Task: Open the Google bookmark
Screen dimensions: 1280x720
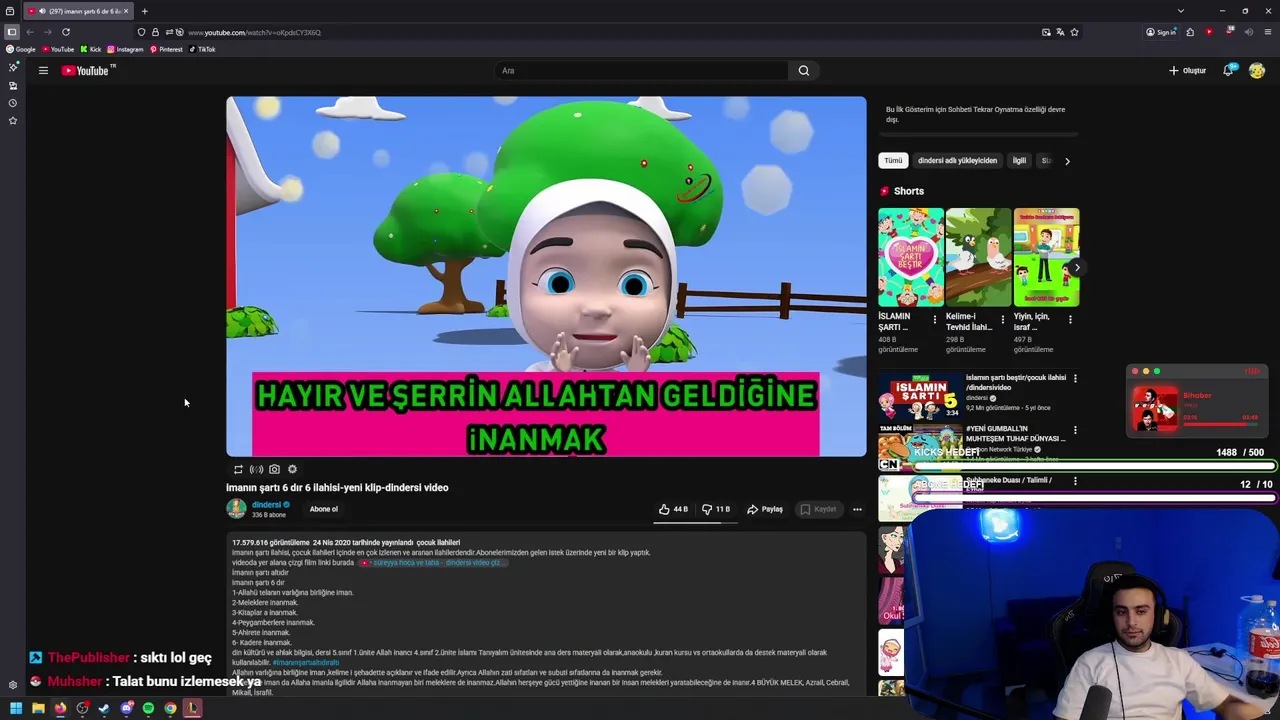Action: coord(20,49)
